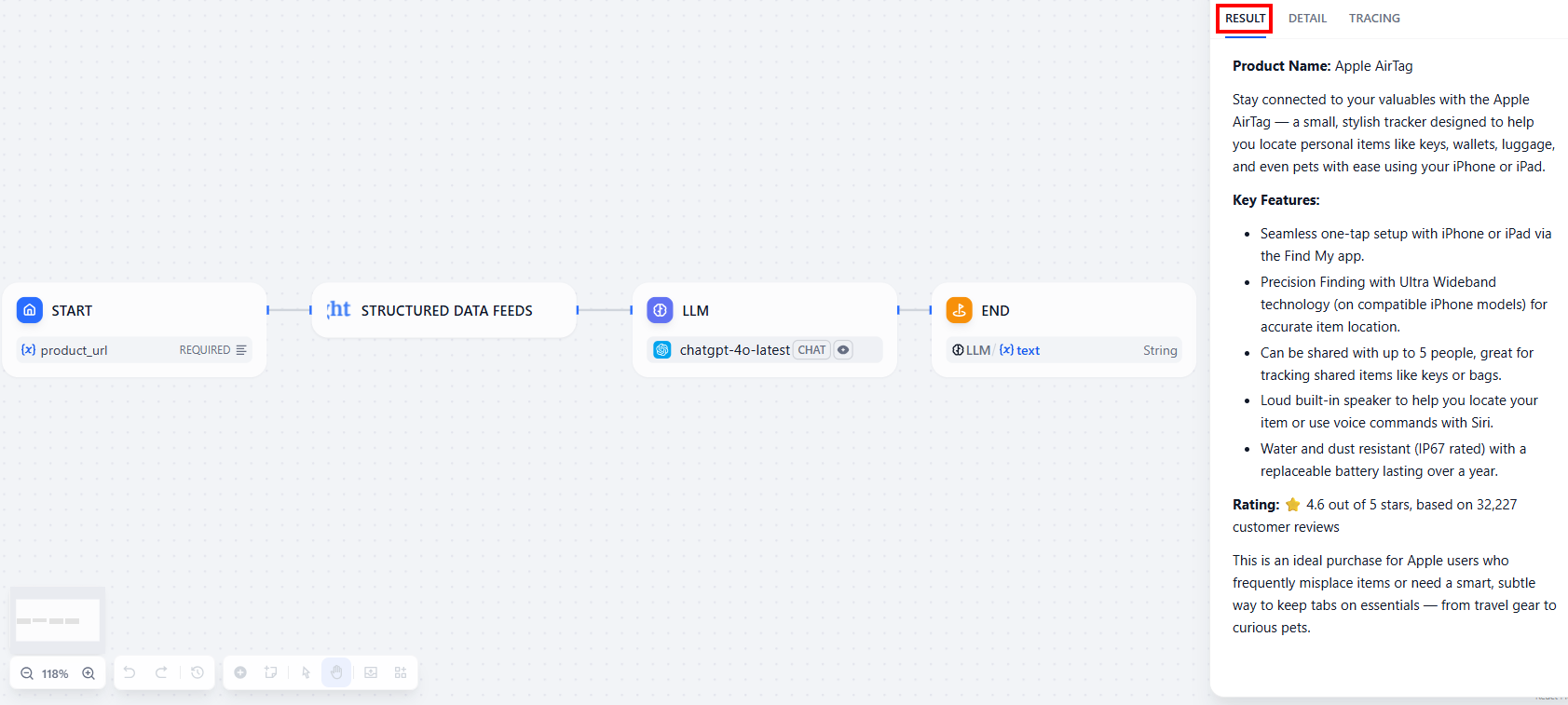
Task: Click the Loud built-in speaker bullet
Action: 1399,412
